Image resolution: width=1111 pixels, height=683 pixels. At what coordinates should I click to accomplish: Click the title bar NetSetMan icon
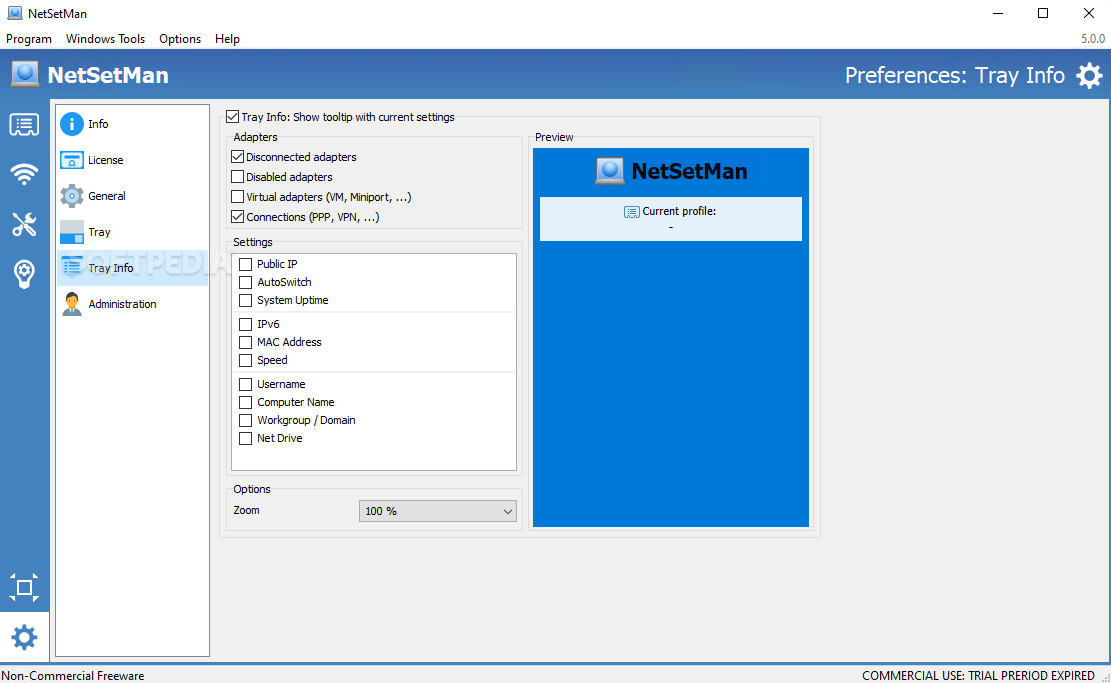point(14,13)
